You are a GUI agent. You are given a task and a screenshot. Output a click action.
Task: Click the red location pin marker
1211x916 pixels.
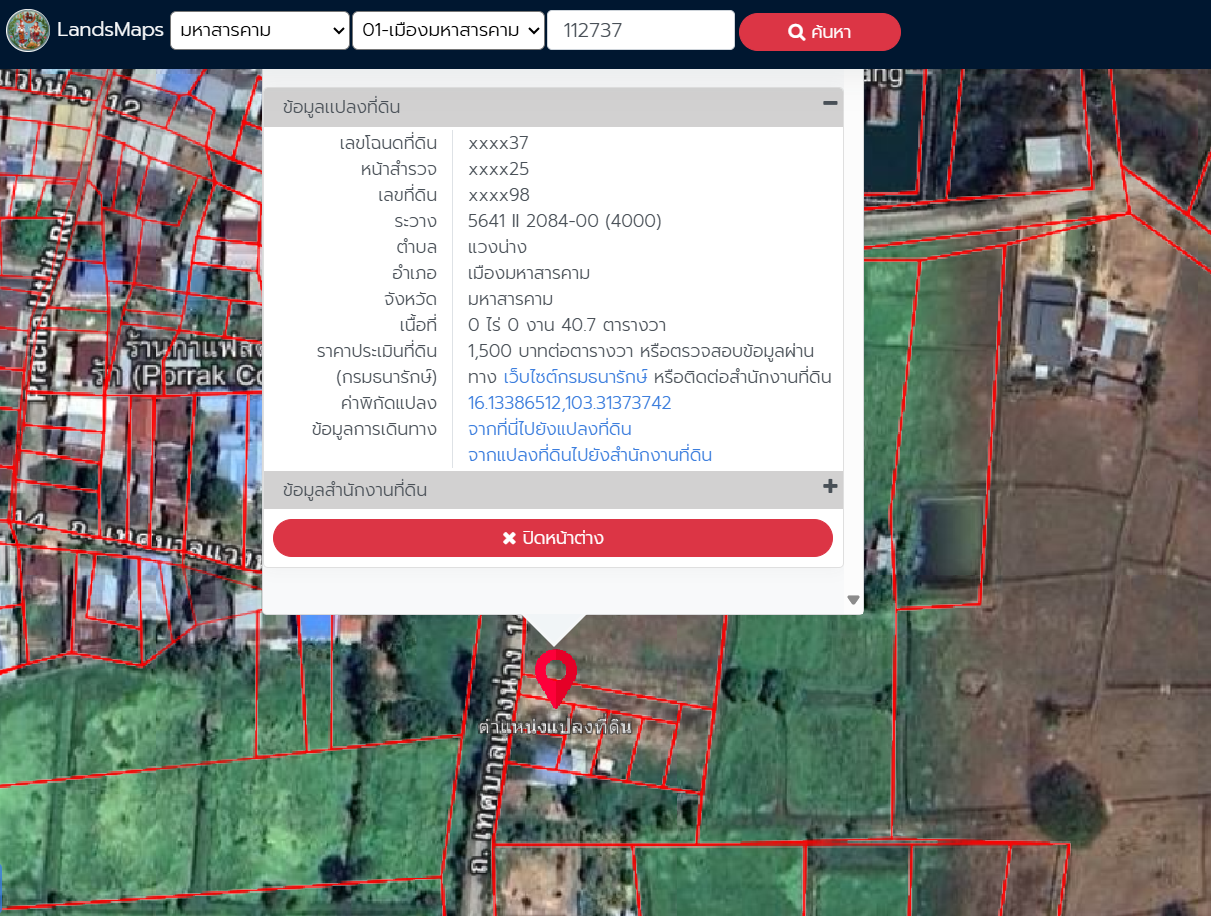point(555,677)
